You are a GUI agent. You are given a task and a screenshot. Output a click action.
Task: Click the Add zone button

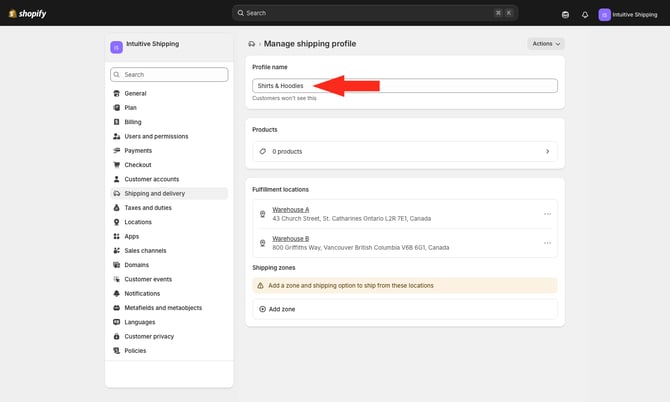coord(405,309)
